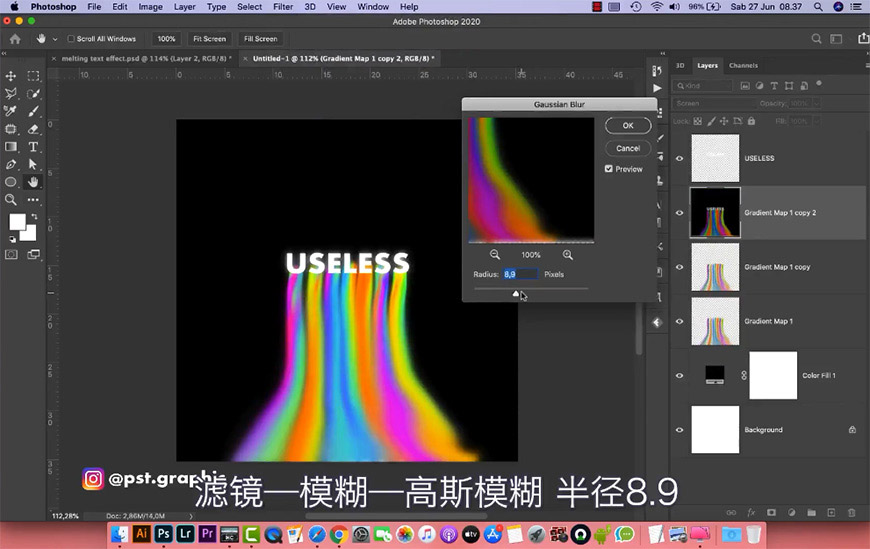Open the Image menu
Viewport: 870px width, 549px height.
(150, 7)
